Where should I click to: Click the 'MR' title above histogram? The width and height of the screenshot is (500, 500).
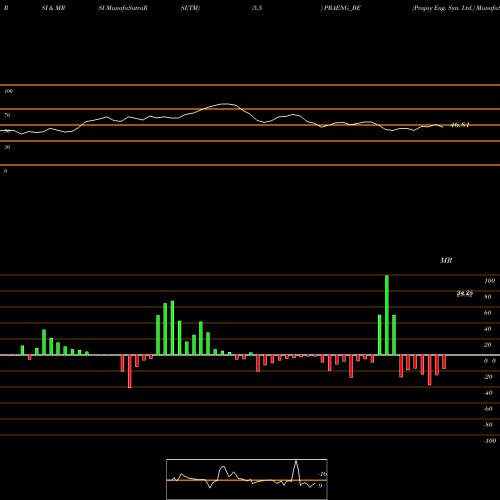tap(446, 260)
